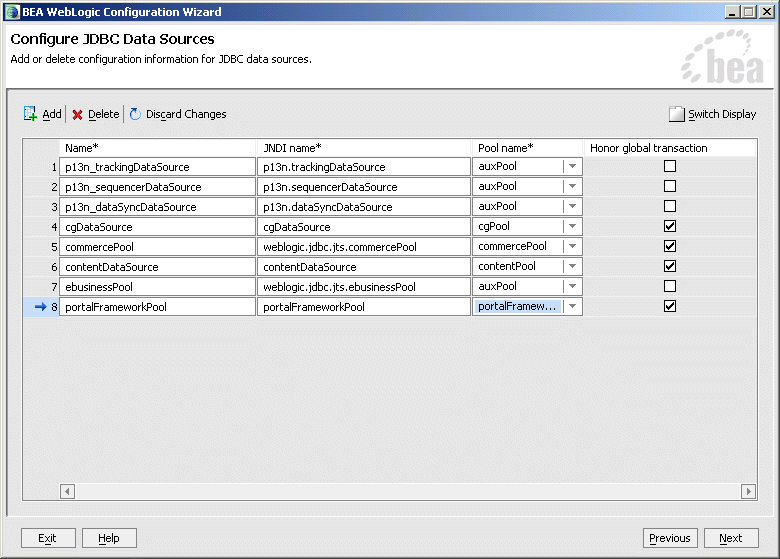Edit JNDI name weblogic.jdbc.jts.ebusinessPool
780x559 pixels.
click(364, 286)
